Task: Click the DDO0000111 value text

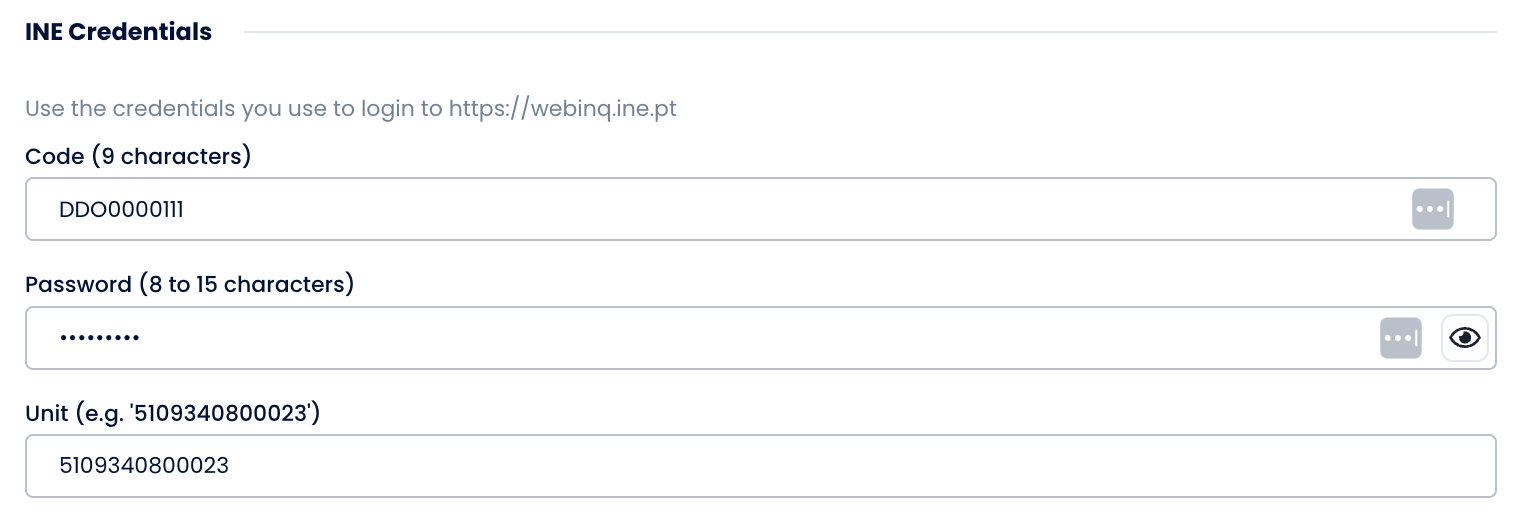Action: 121,210
